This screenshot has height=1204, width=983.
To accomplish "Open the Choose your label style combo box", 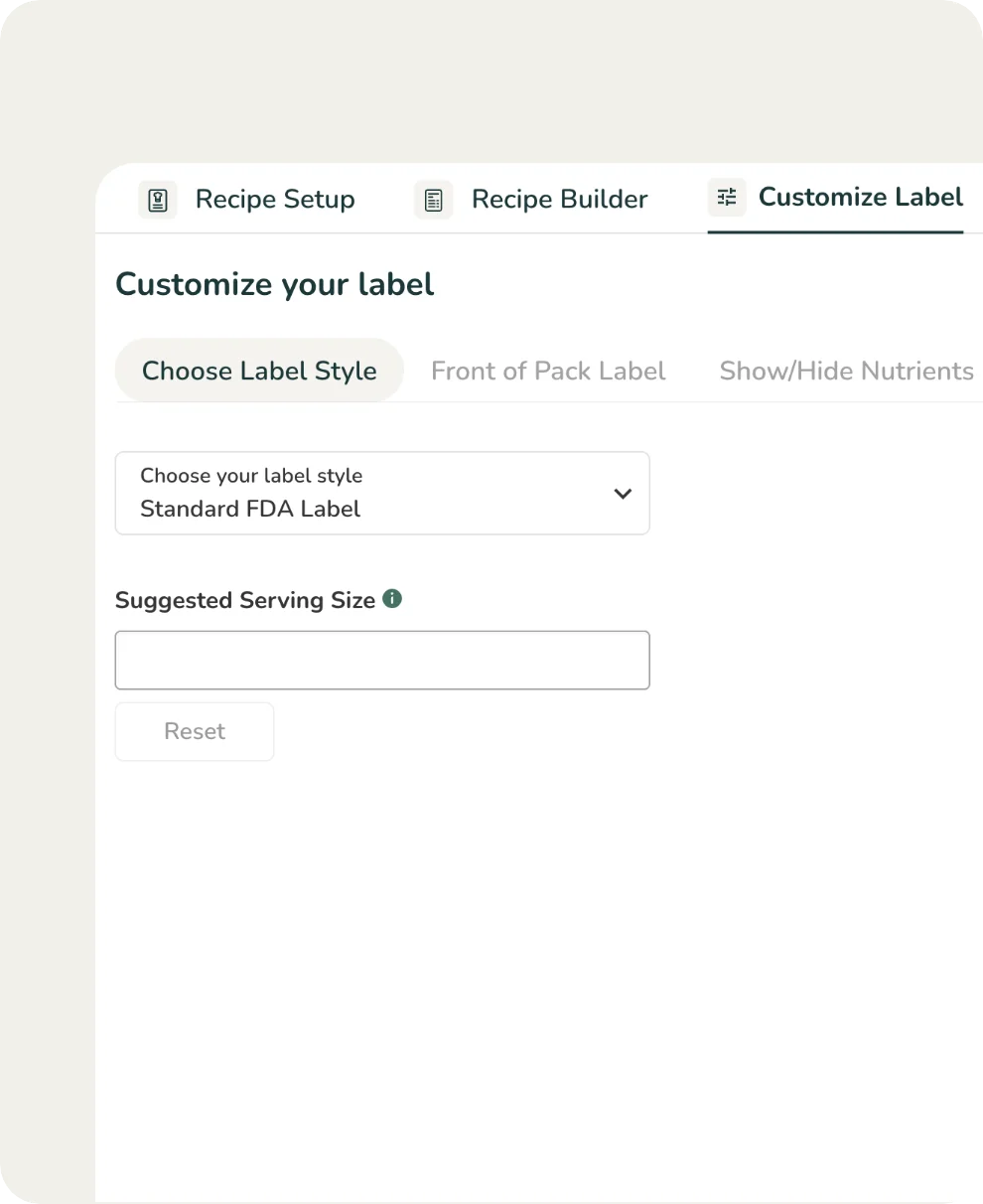I will (x=382, y=494).
